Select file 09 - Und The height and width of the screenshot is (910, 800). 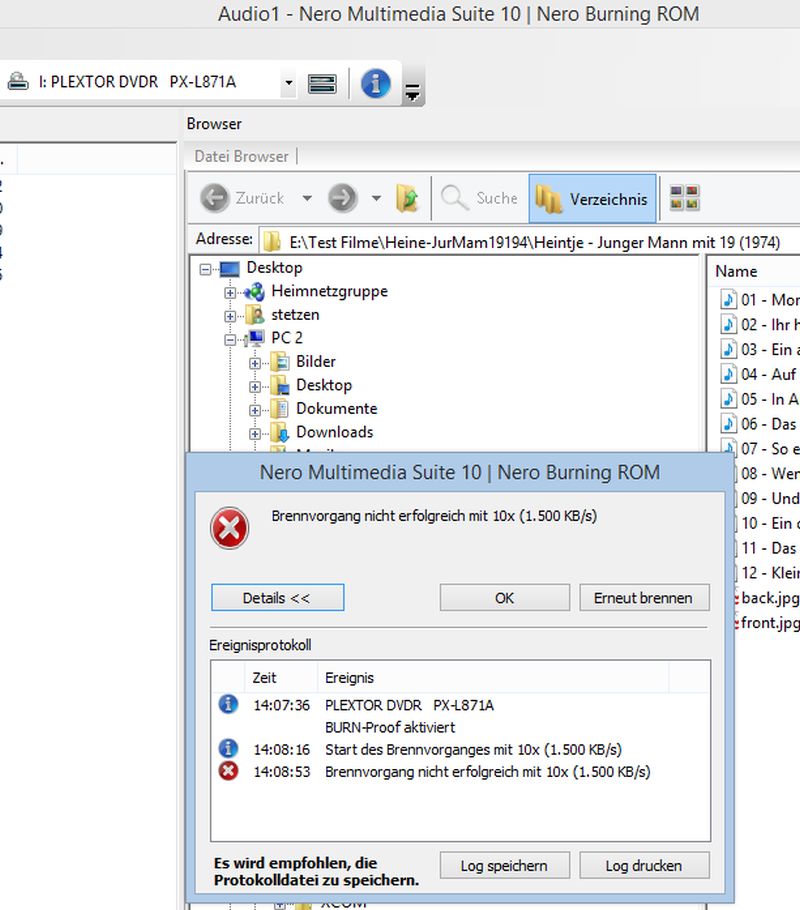tap(767, 499)
